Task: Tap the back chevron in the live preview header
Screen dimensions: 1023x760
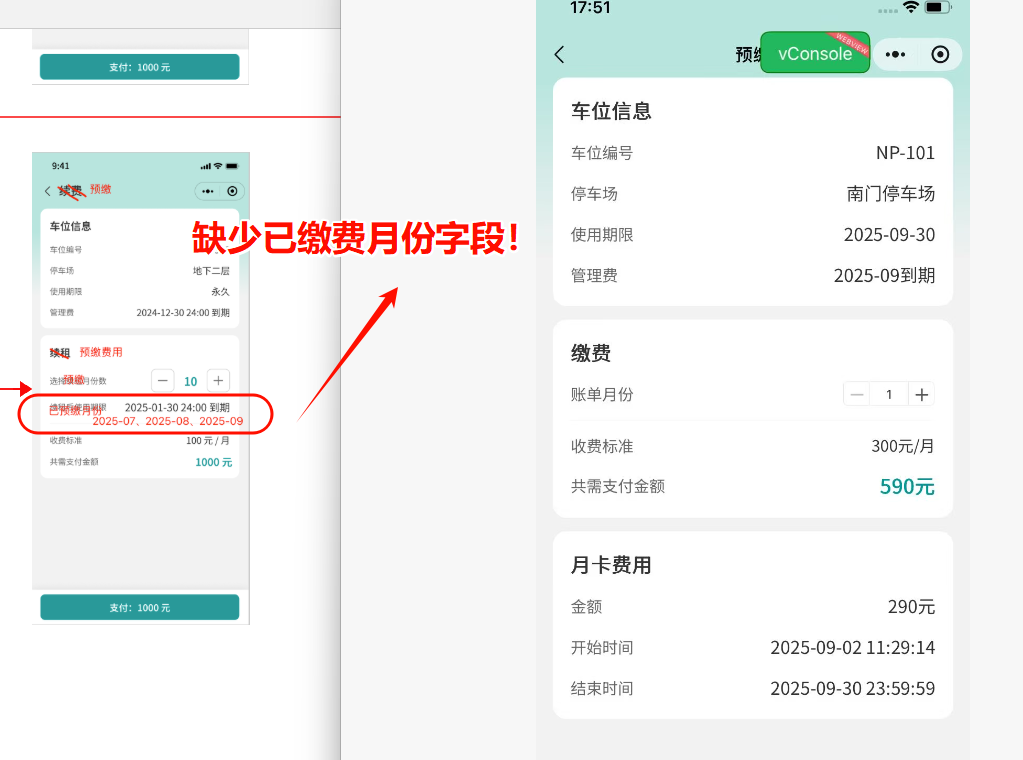Action: pyautogui.click(x=559, y=55)
